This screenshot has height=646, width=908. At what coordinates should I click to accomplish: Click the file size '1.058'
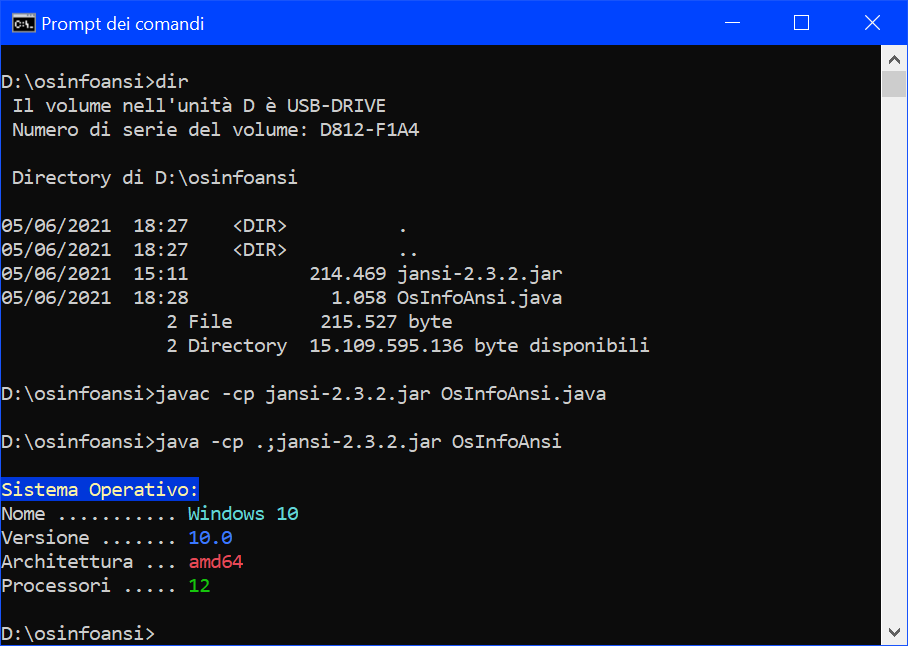[358, 298]
